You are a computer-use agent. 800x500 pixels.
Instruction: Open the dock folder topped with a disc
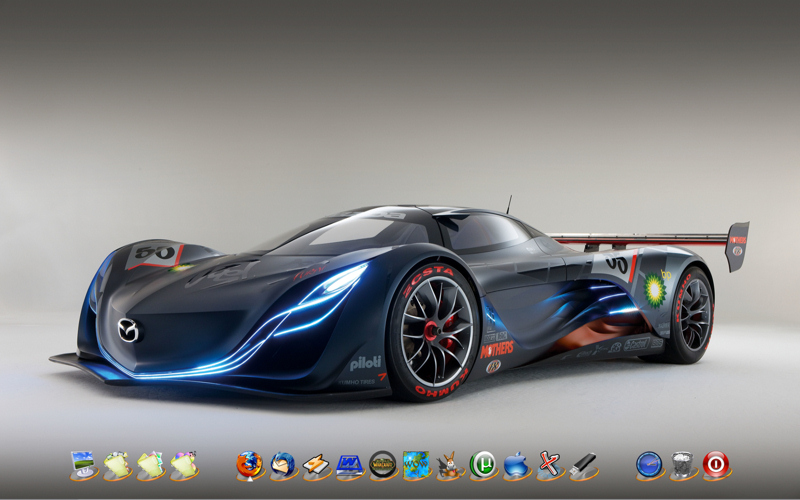pos(117,464)
